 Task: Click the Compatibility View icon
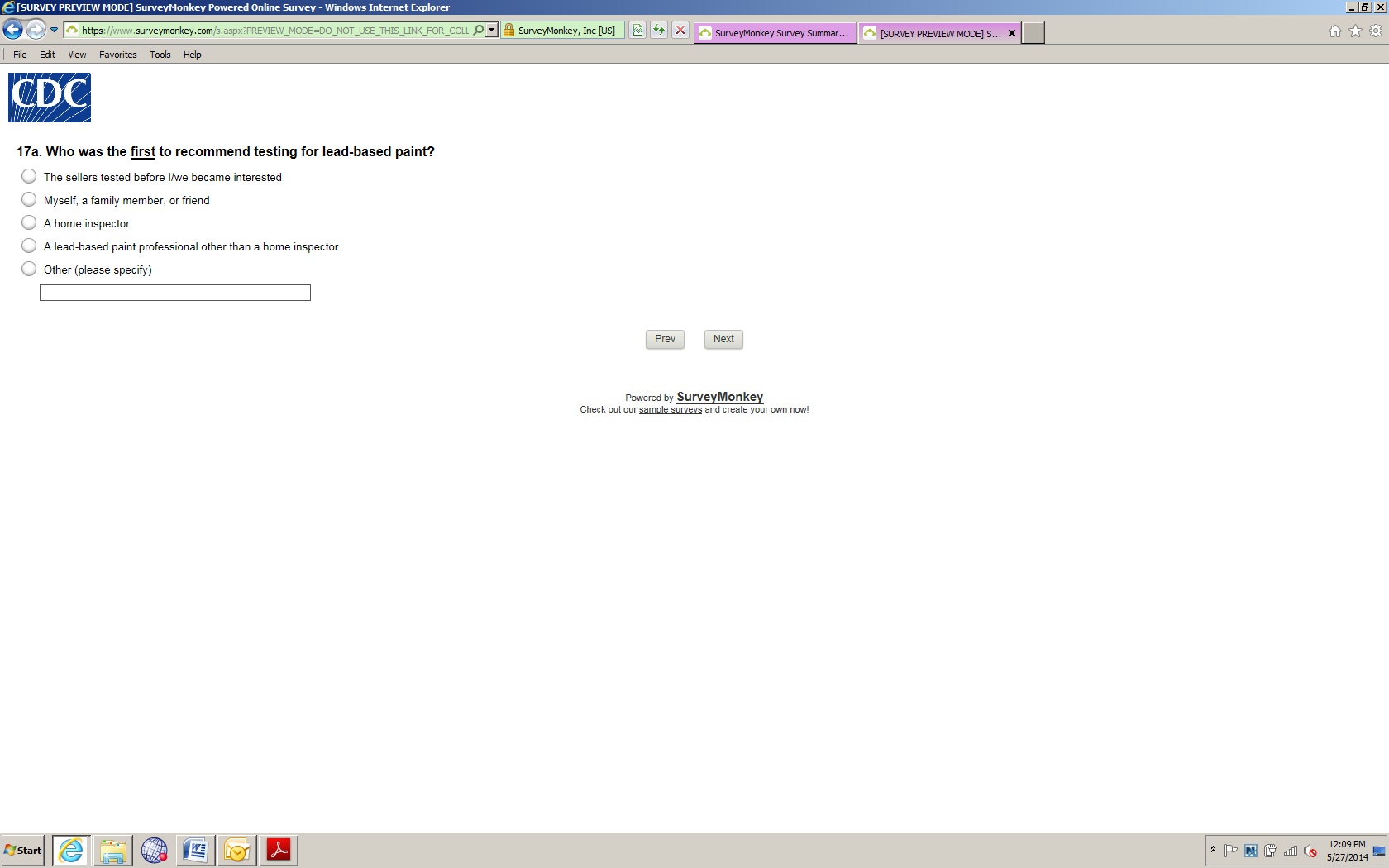pos(637,31)
